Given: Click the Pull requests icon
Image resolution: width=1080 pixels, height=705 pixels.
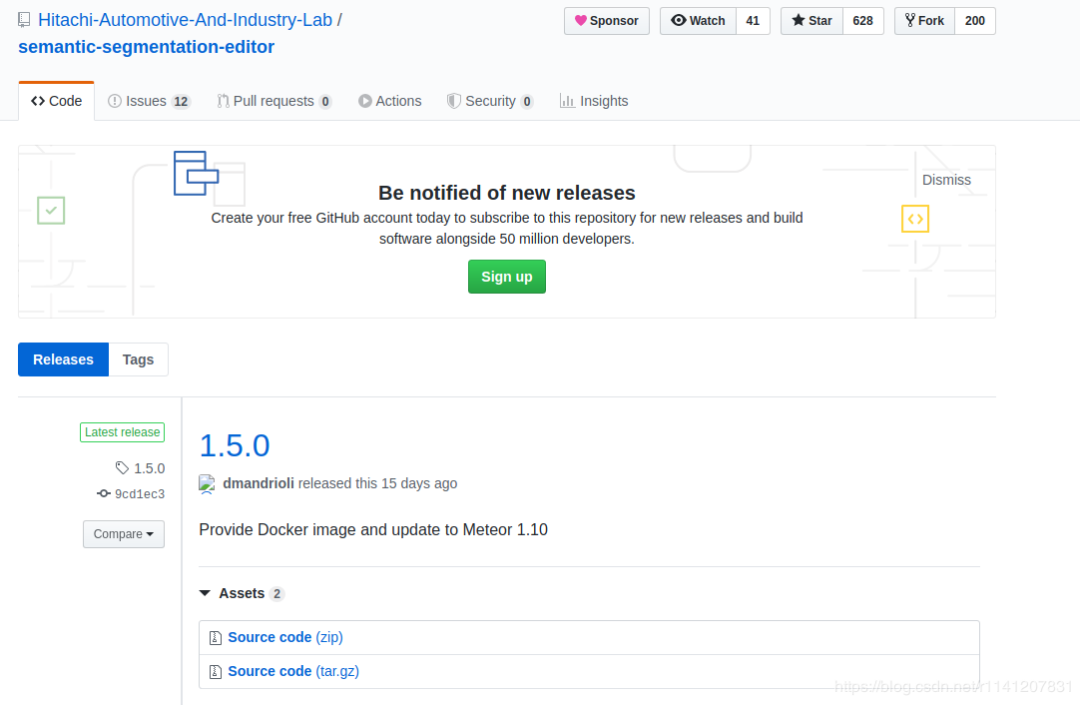Looking at the screenshot, I should coord(223,101).
